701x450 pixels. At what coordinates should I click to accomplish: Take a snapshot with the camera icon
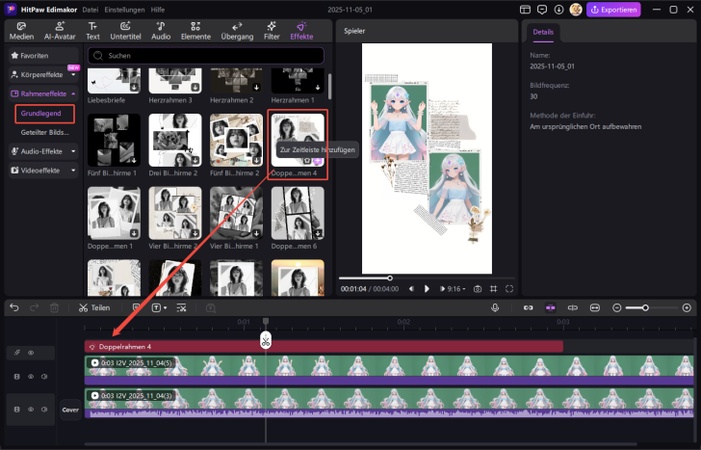click(x=478, y=288)
